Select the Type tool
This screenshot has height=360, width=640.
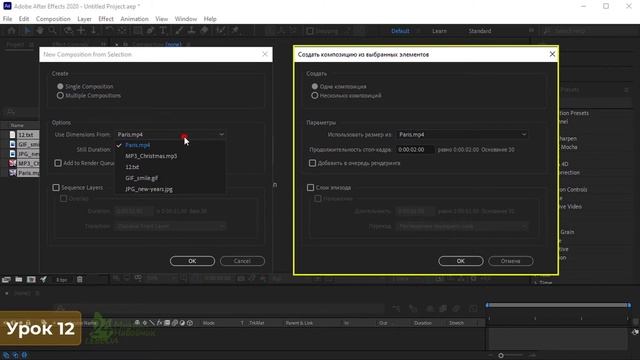pos(163,31)
